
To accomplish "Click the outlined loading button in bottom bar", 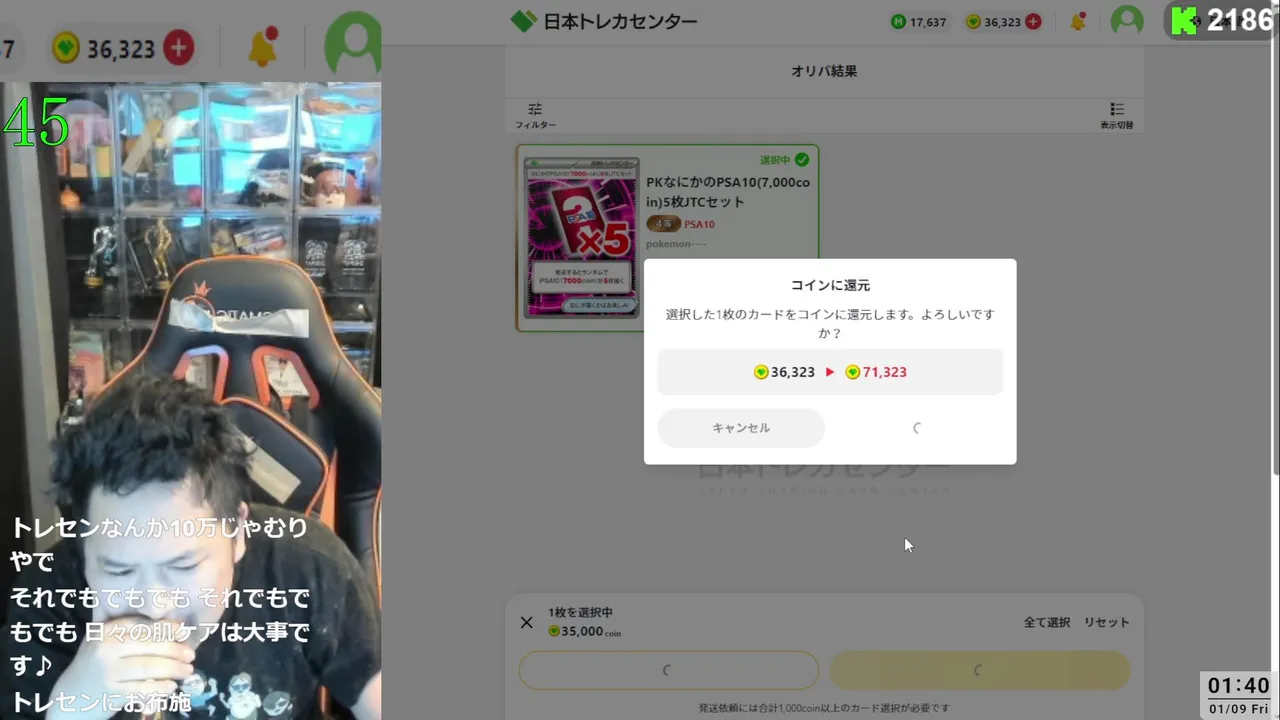I will tap(668, 670).
